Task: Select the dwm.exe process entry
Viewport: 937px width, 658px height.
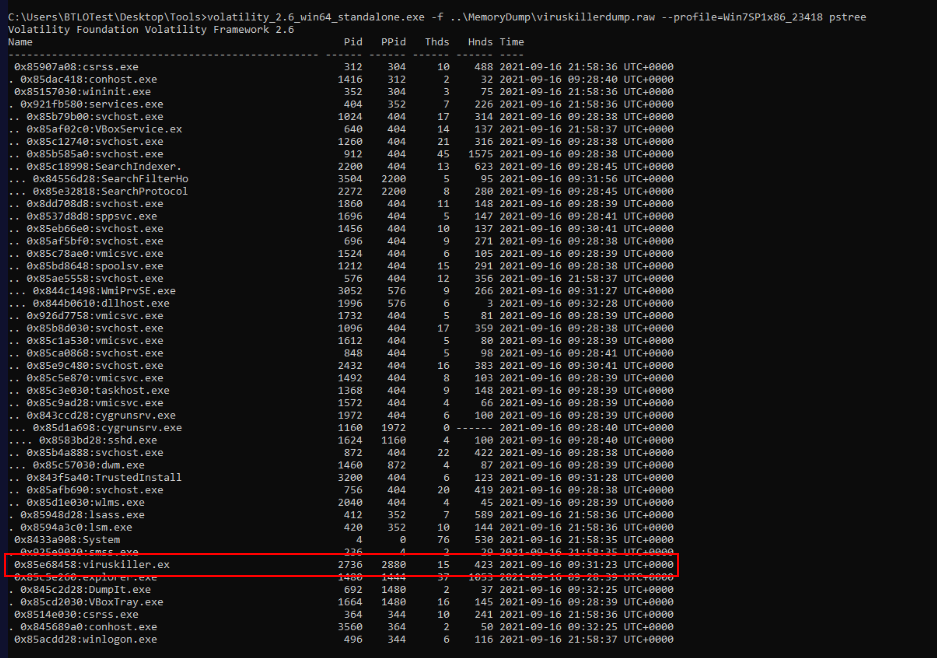Action: coord(89,466)
